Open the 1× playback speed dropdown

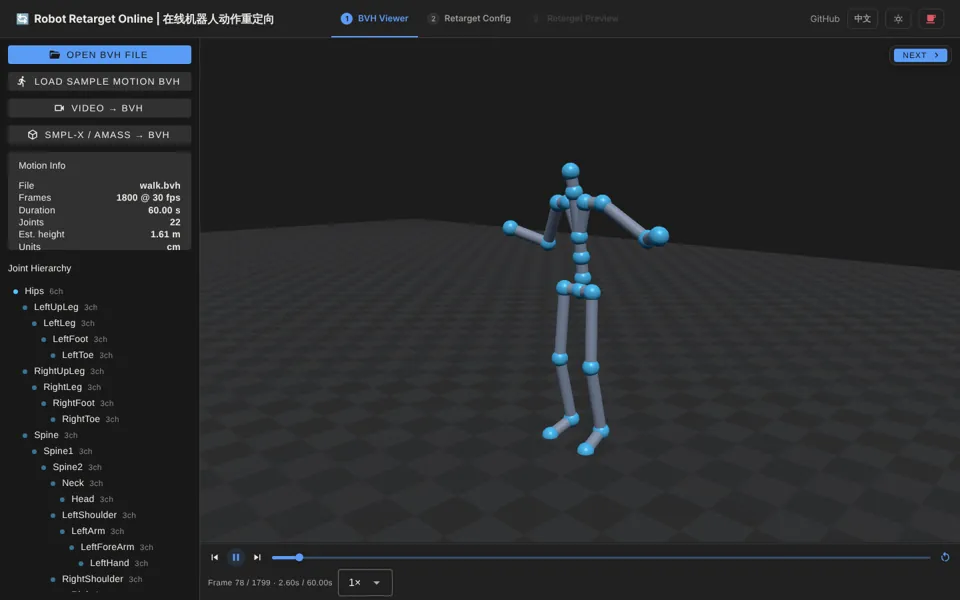[x=365, y=582]
